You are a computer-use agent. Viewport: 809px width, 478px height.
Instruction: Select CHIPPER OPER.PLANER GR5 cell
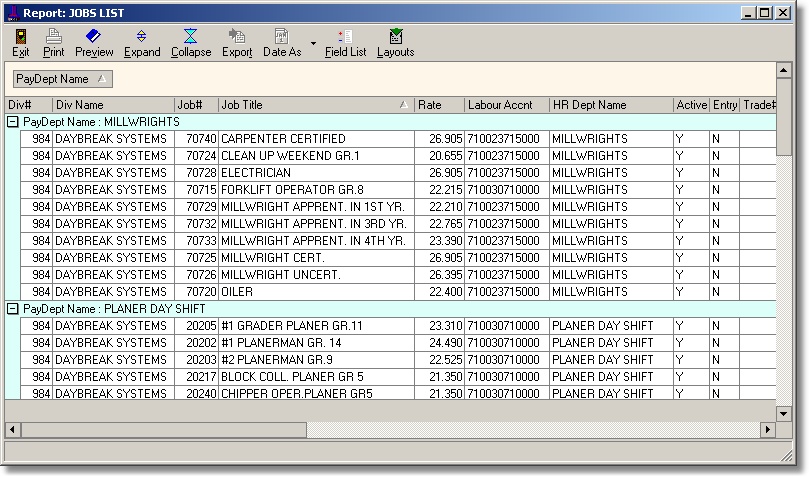coord(316,393)
